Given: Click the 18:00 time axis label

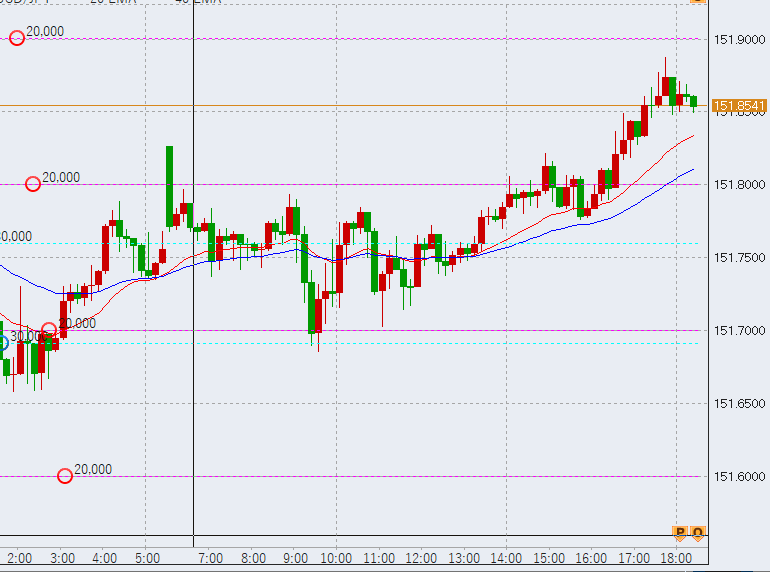Looking at the screenshot, I should [x=677, y=558].
